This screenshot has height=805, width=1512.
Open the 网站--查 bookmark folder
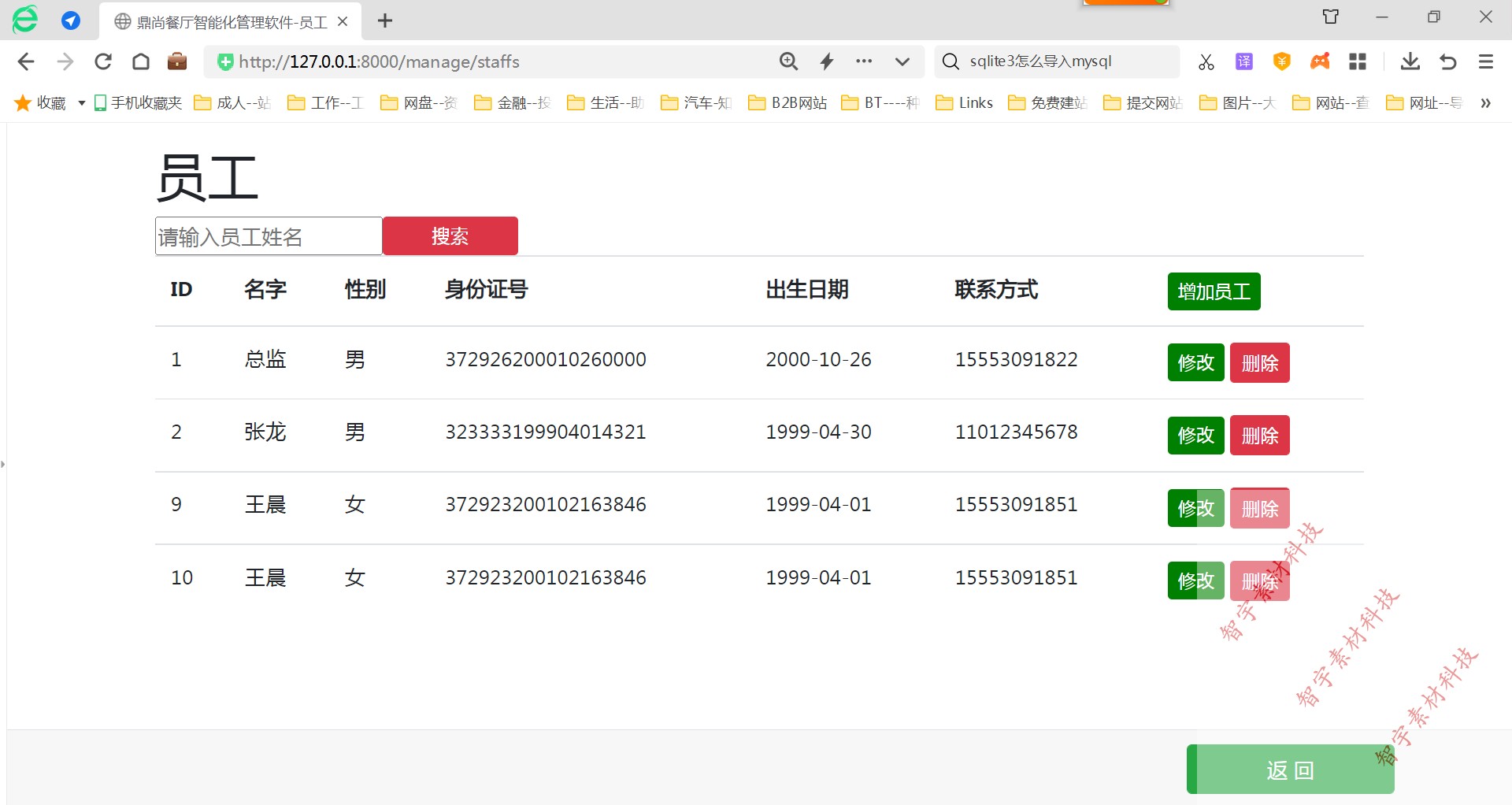click(x=1331, y=102)
